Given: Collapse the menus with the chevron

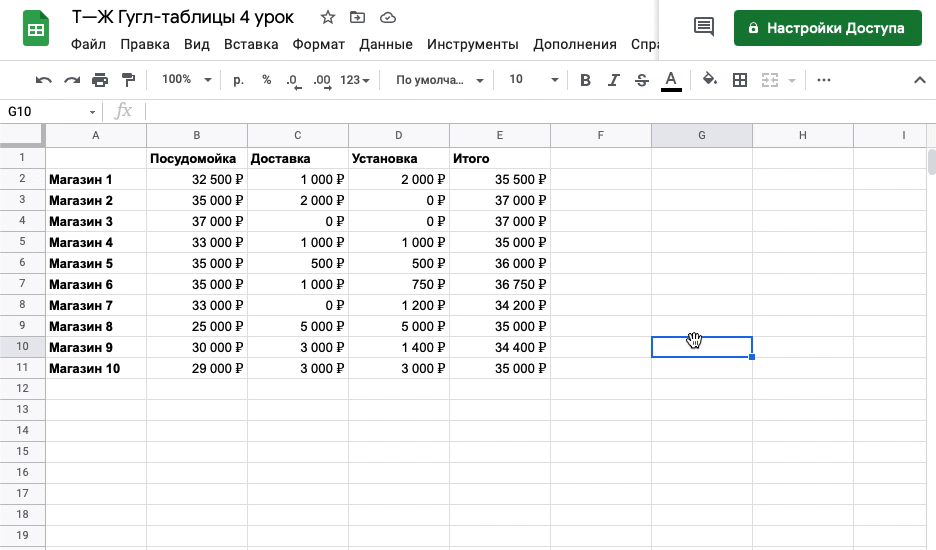Looking at the screenshot, I should [x=920, y=80].
